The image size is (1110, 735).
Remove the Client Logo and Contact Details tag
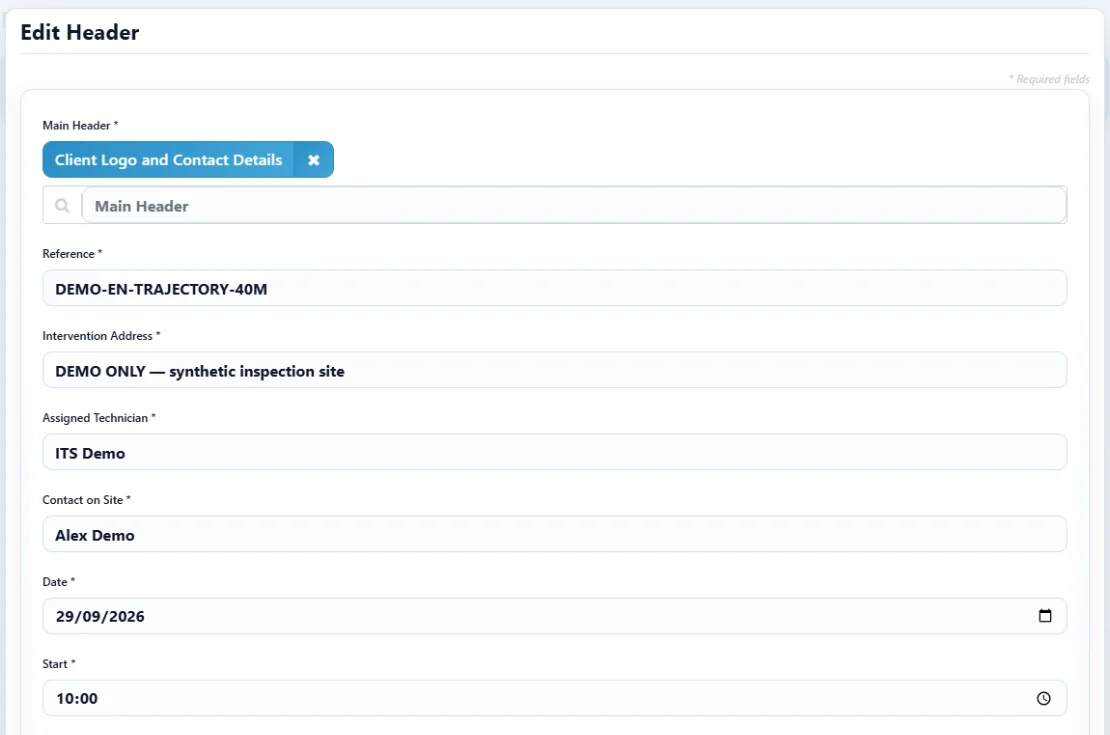click(314, 160)
